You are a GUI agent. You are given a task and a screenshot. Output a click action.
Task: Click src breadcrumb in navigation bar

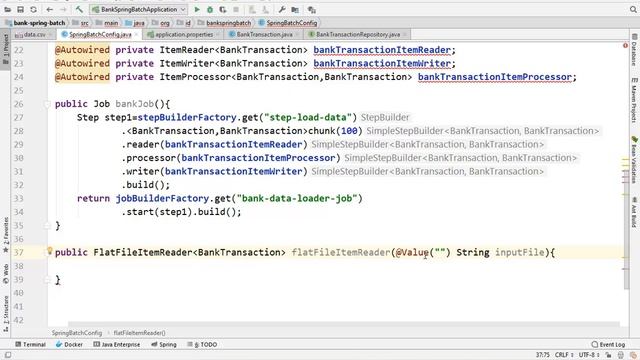point(81,23)
